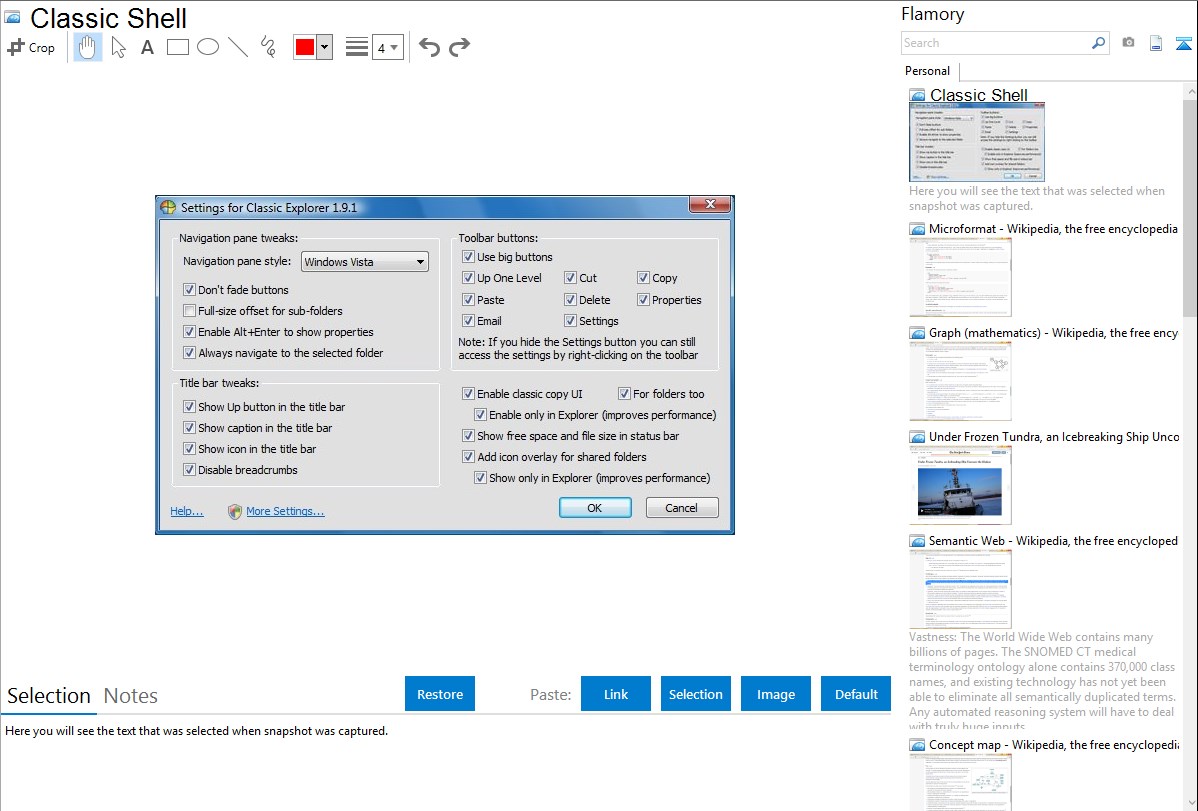Switch to the Notes tab

(x=131, y=696)
